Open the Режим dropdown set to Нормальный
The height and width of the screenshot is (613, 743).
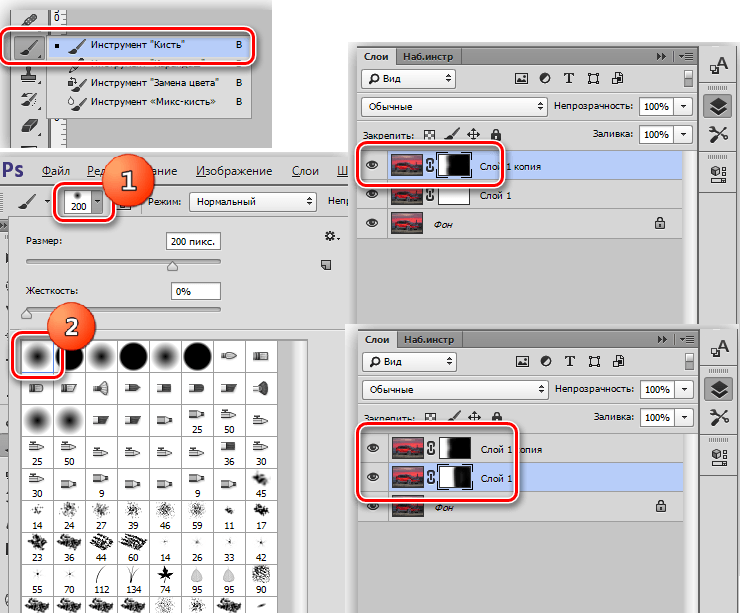[x=252, y=201]
